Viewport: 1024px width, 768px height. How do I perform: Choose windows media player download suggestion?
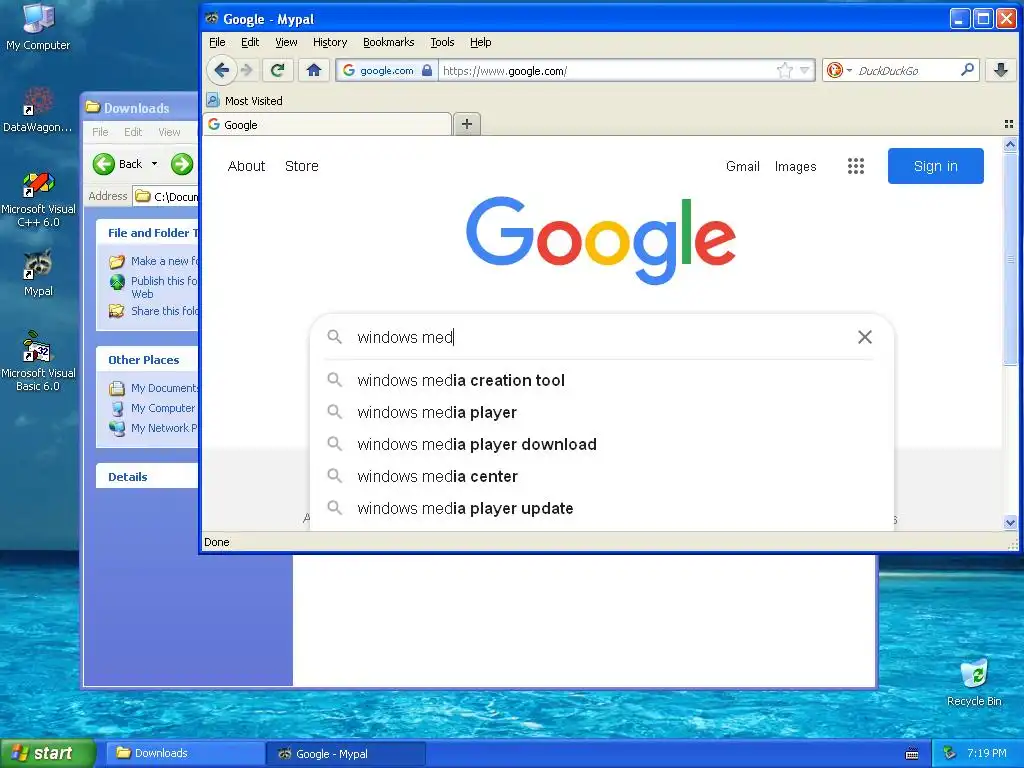[x=601, y=444]
